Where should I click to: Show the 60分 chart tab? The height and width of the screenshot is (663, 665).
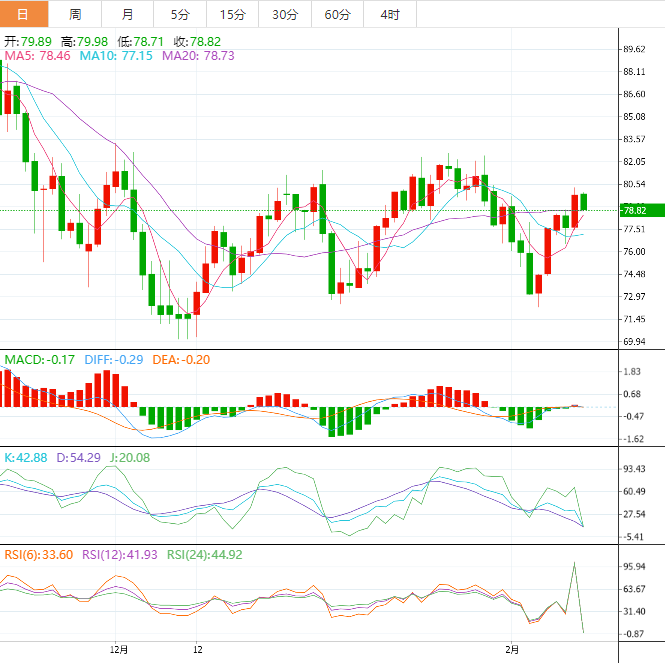(337, 14)
